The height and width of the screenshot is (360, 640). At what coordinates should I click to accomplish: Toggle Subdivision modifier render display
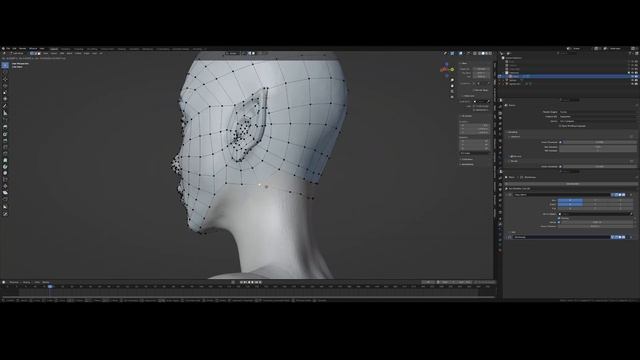click(623, 237)
